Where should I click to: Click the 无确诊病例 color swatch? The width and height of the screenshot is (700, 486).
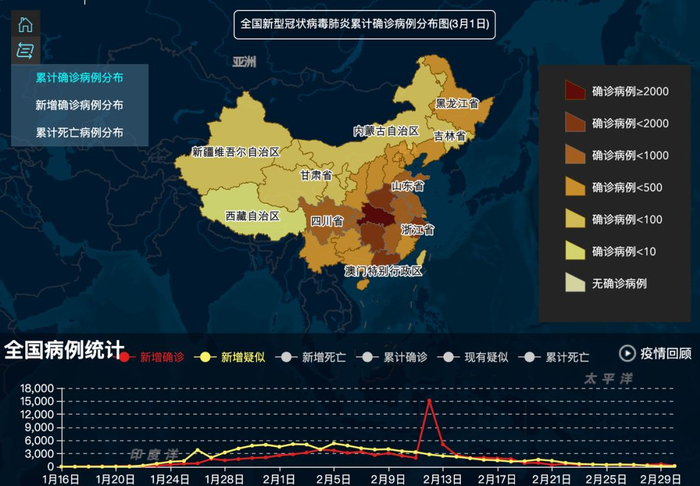click(x=575, y=282)
